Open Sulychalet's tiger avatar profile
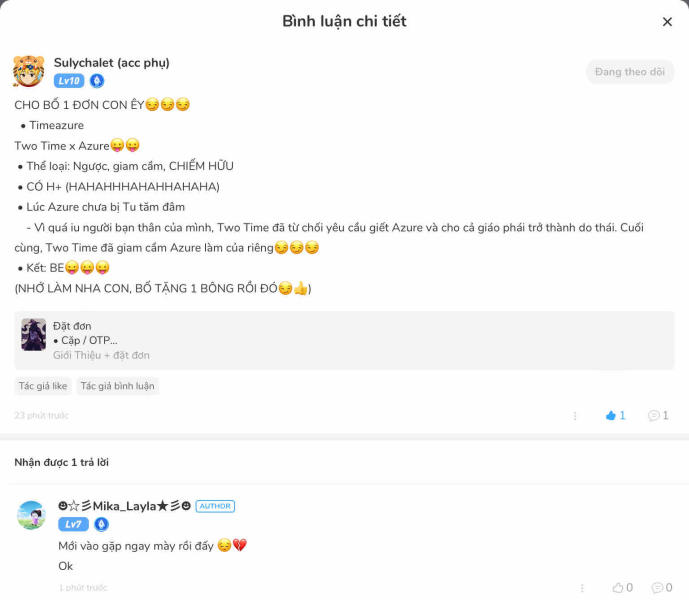 pos(29,72)
